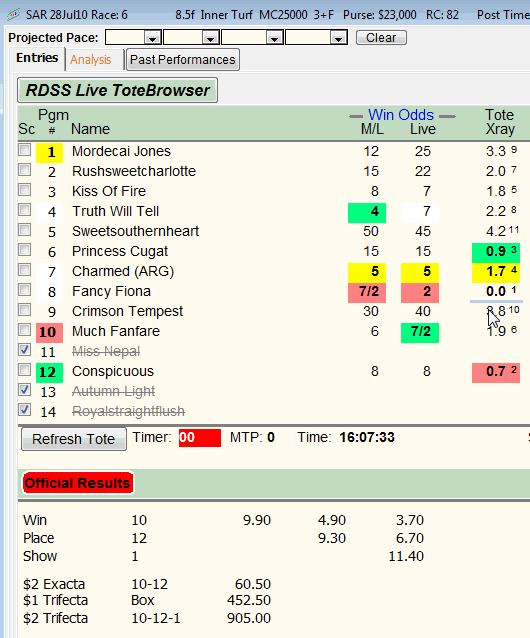Click the Time value 16:07:33

click(367, 437)
